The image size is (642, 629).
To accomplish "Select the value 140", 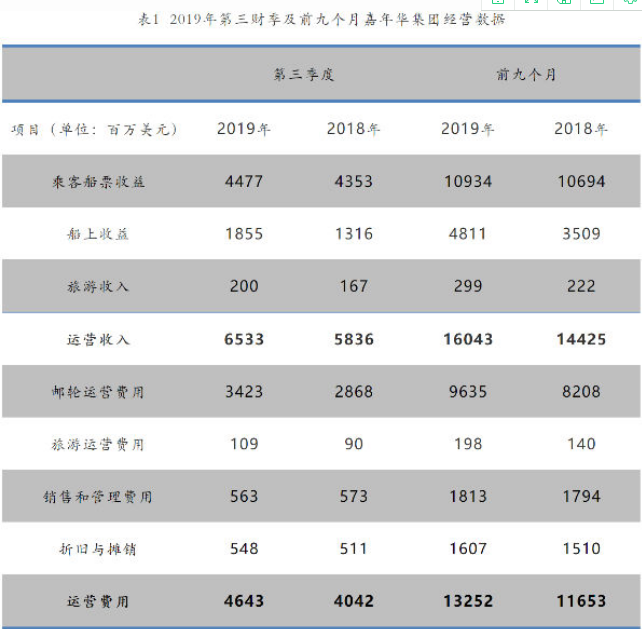I will pos(581,444).
